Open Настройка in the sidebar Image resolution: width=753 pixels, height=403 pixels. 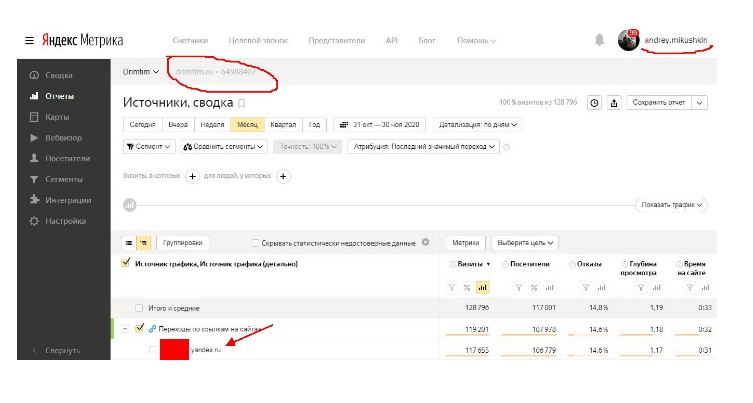pyautogui.click(x=58, y=221)
